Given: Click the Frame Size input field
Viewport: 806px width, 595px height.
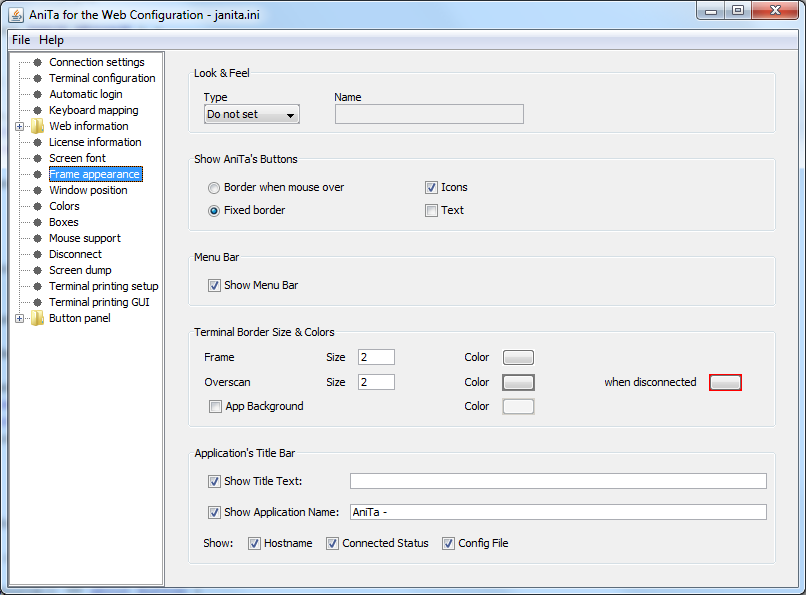Looking at the screenshot, I should coord(376,357).
